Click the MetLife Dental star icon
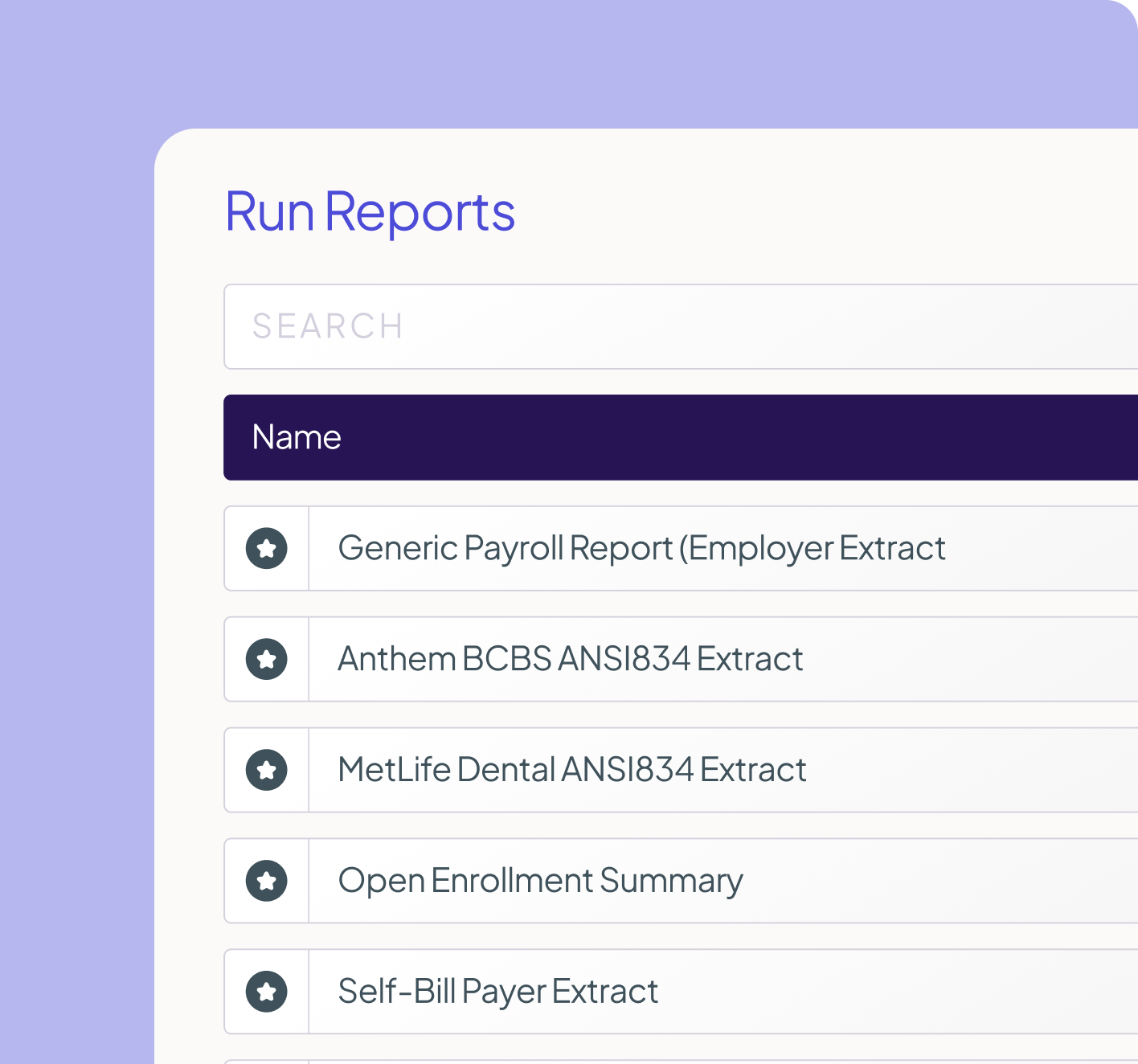 click(x=267, y=771)
